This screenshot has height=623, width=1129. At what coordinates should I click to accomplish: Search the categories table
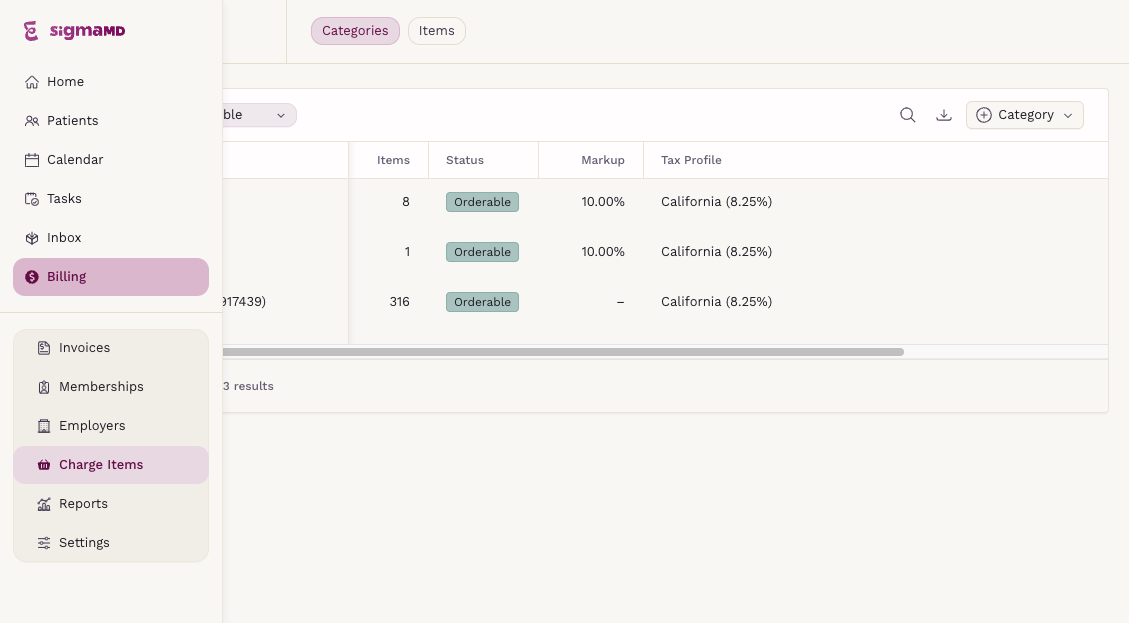pyautogui.click(x=907, y=115)
